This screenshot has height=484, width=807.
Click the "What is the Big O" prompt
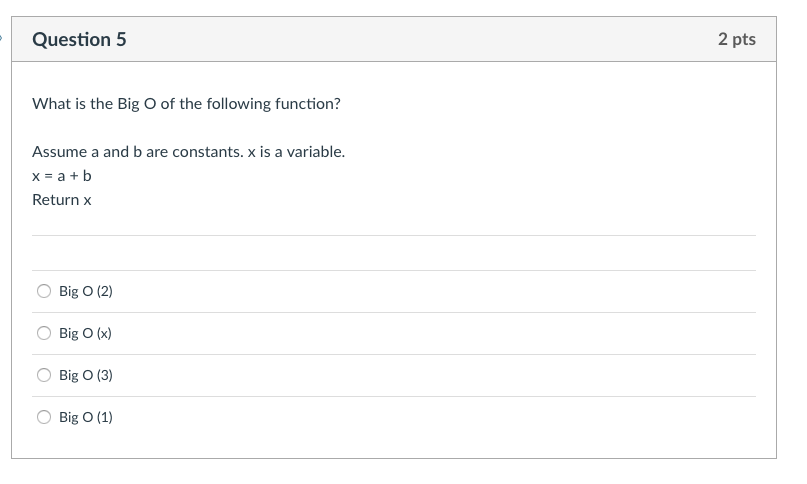(x=186, y=104)
